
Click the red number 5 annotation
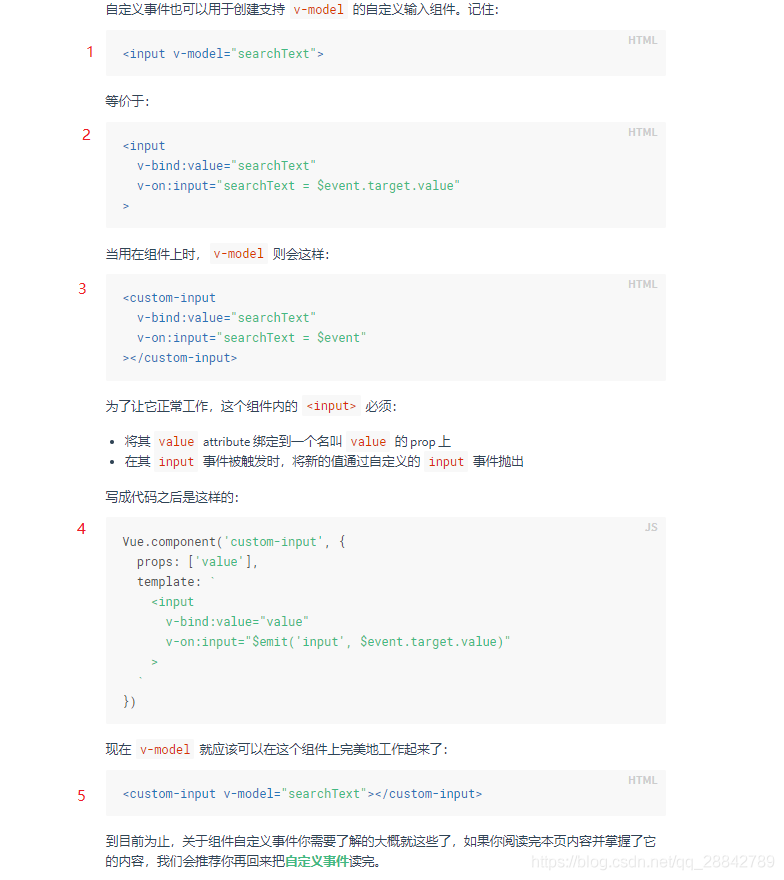82,796
